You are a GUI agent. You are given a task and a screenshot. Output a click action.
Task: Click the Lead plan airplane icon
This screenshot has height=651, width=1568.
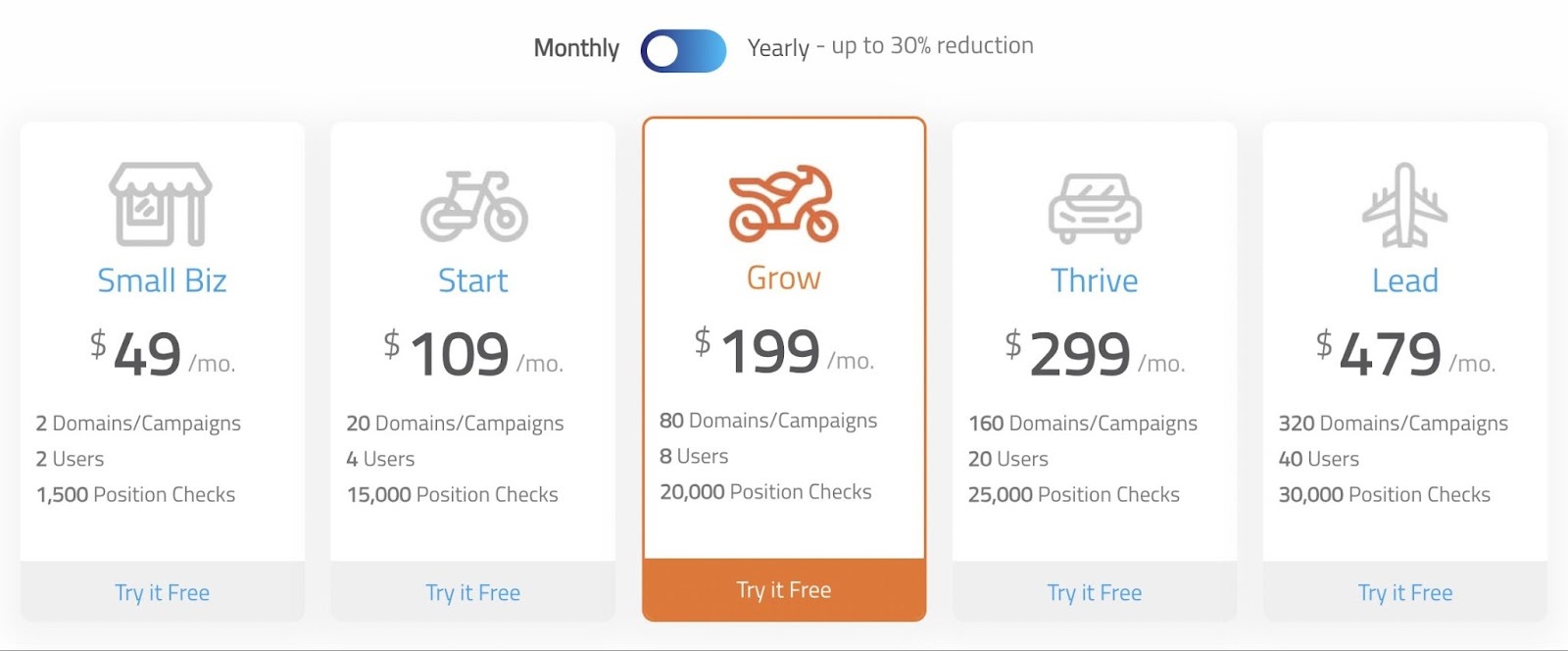click(1404, 205)
